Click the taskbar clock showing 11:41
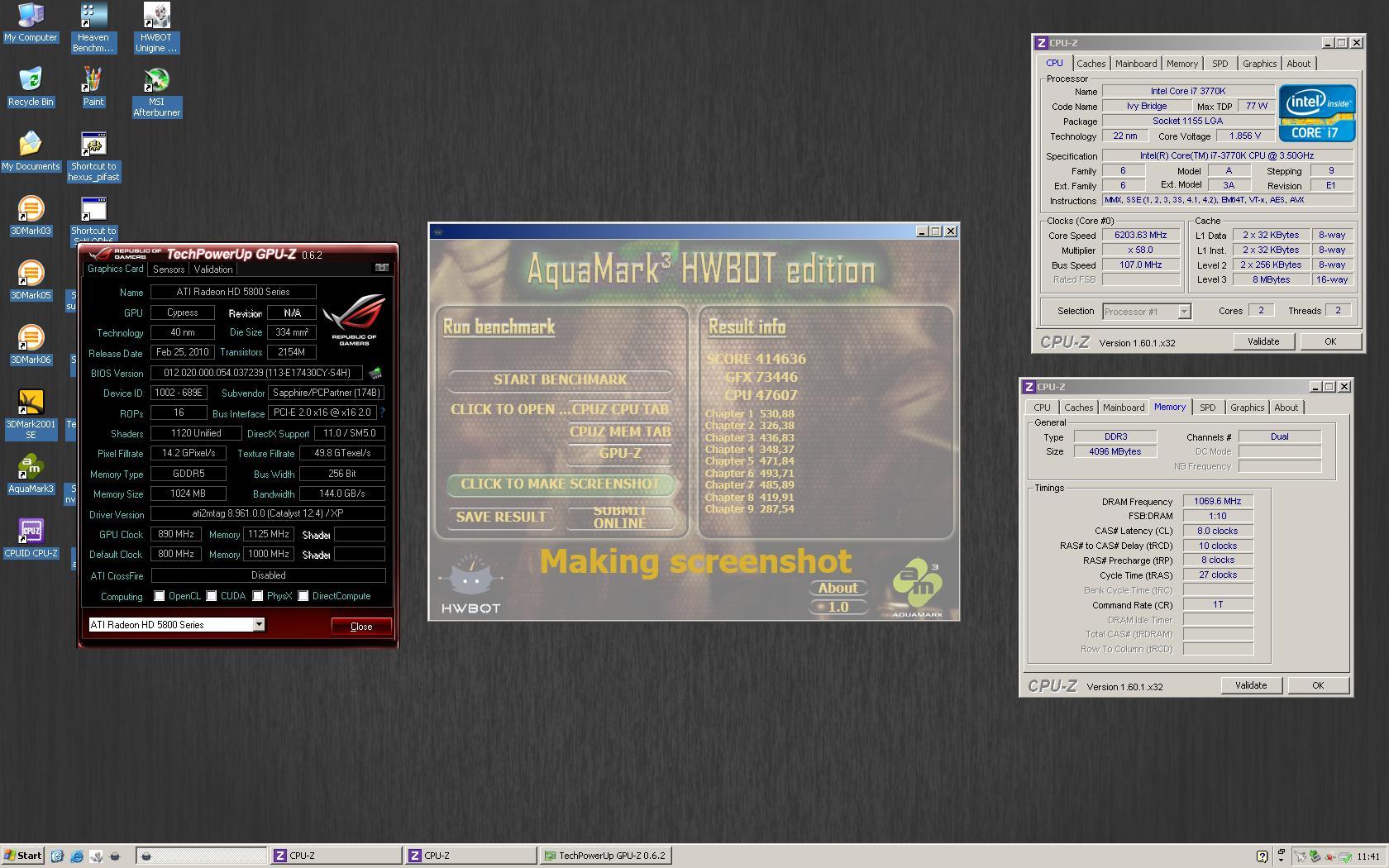Screen dimensions: 1389x868 (x=1368, y=856)
